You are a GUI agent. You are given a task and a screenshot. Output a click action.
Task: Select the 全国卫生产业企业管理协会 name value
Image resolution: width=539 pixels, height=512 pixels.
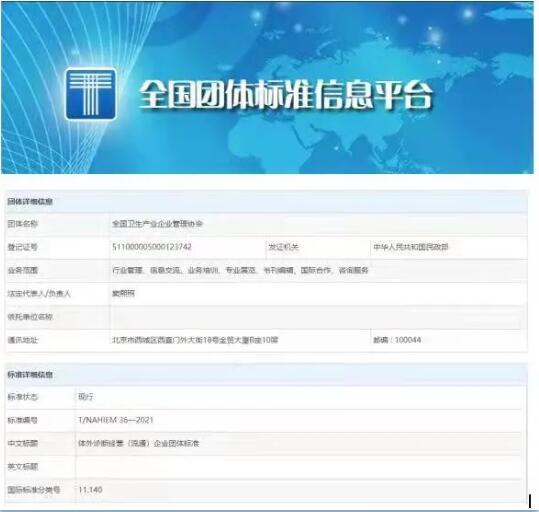(x=157, y=224)
